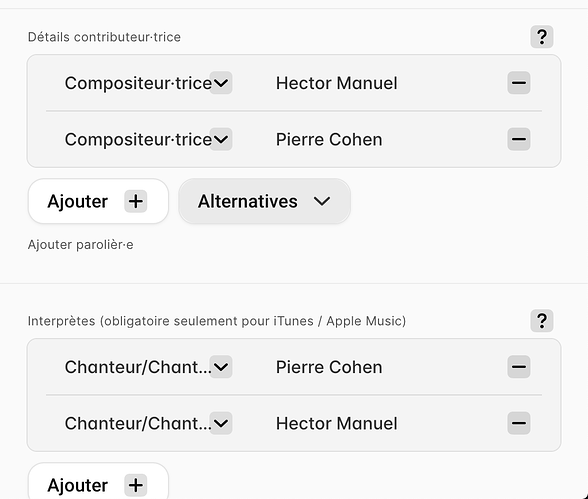Click plus icon in the performers Ajouter button
Viewport: 588px width, 499px height.
[136, 485]
